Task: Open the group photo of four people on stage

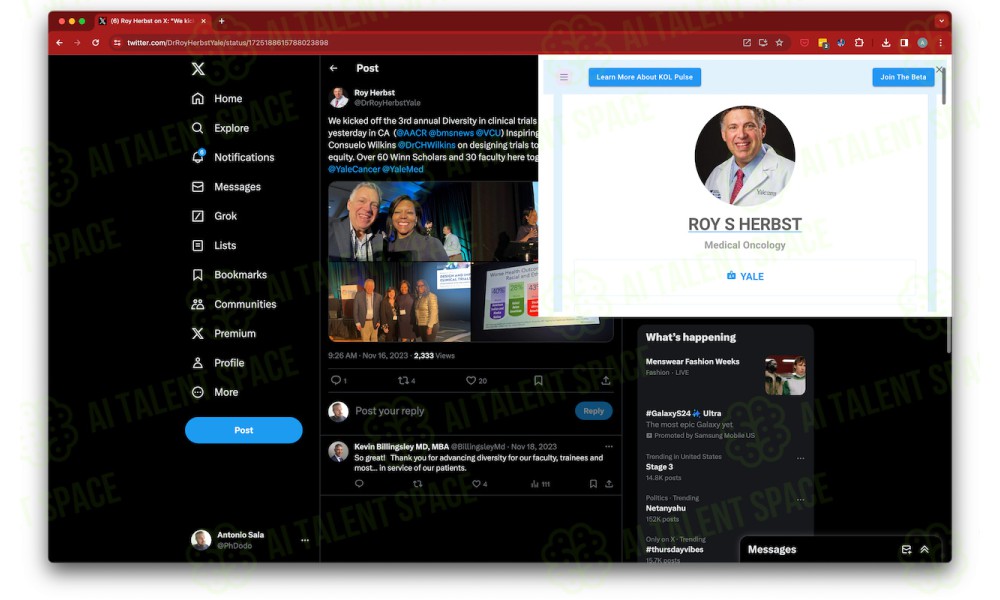Action: (x=399, y=302)
